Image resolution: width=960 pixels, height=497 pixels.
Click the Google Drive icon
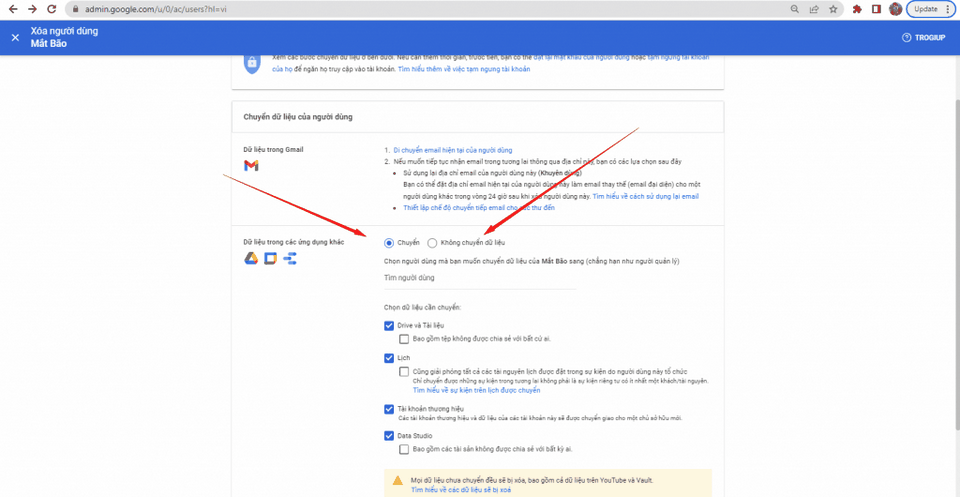click(250, 259)
